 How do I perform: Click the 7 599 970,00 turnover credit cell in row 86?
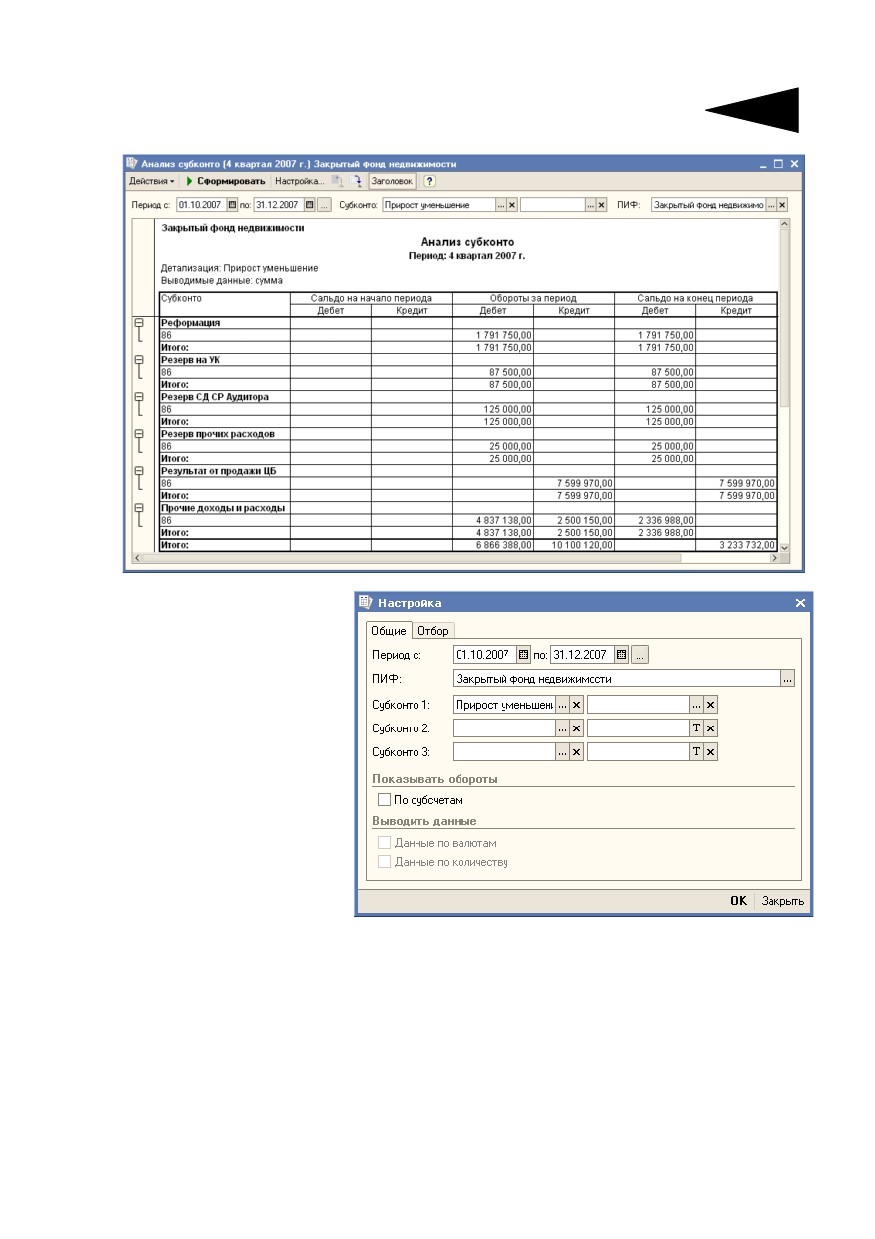tap(574, 483)
